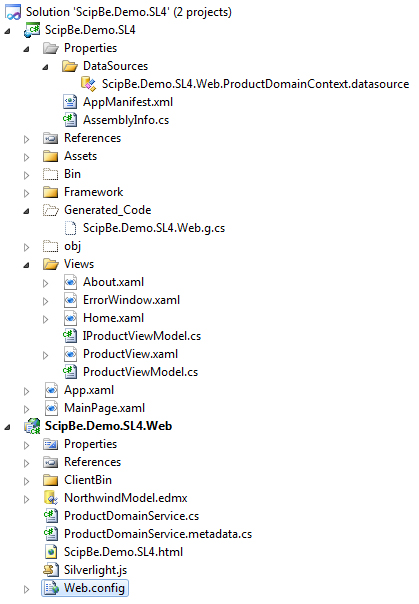Collapse the DataSources folder

(45, 67)
